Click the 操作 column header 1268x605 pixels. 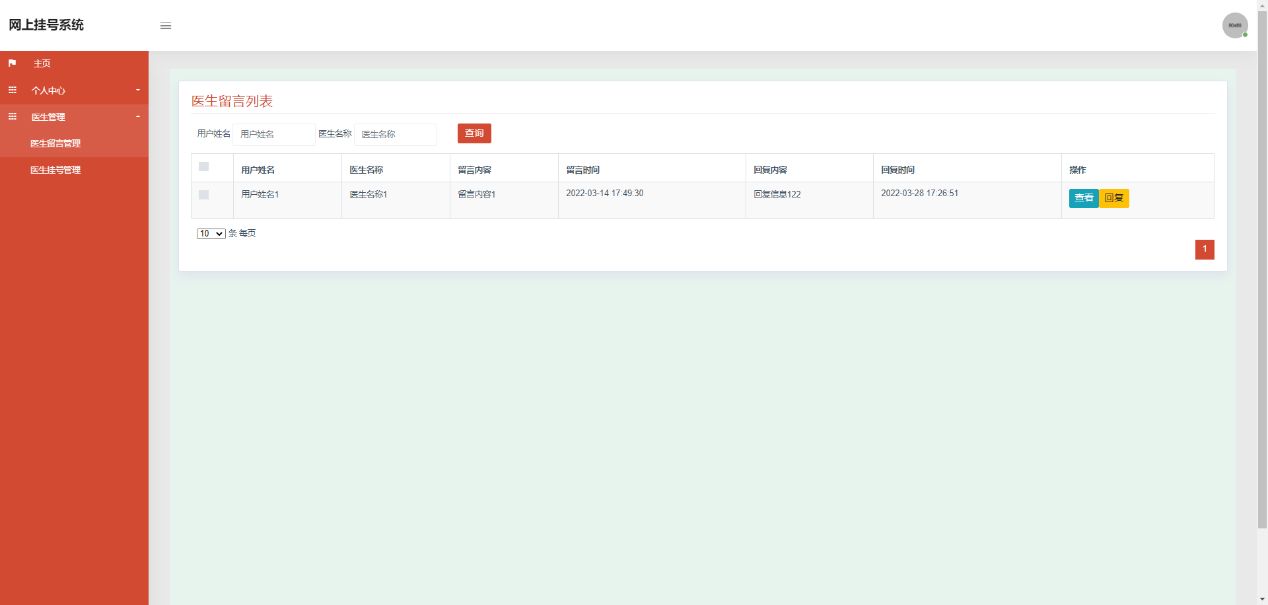tap(1078, 170)
